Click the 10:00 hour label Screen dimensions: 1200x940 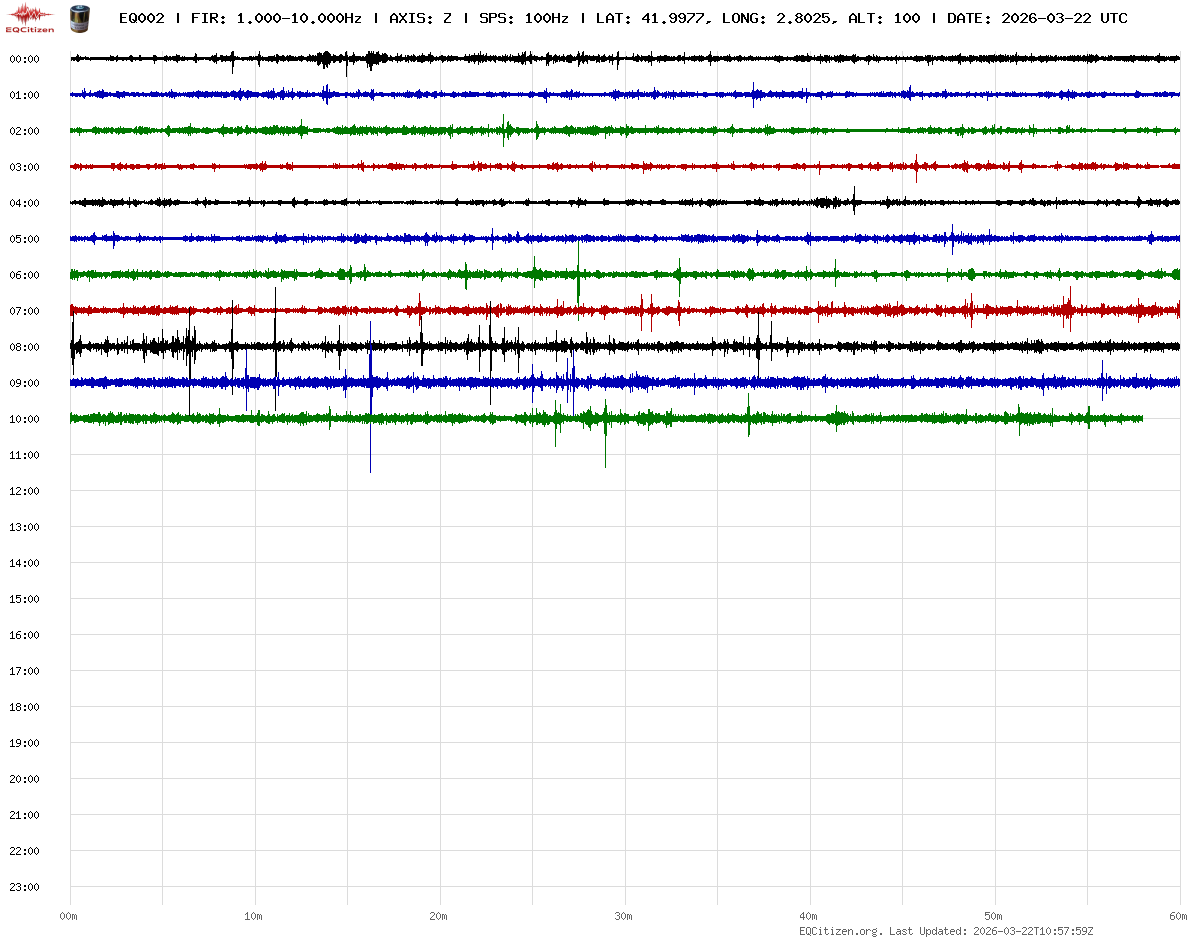point(24,419)
